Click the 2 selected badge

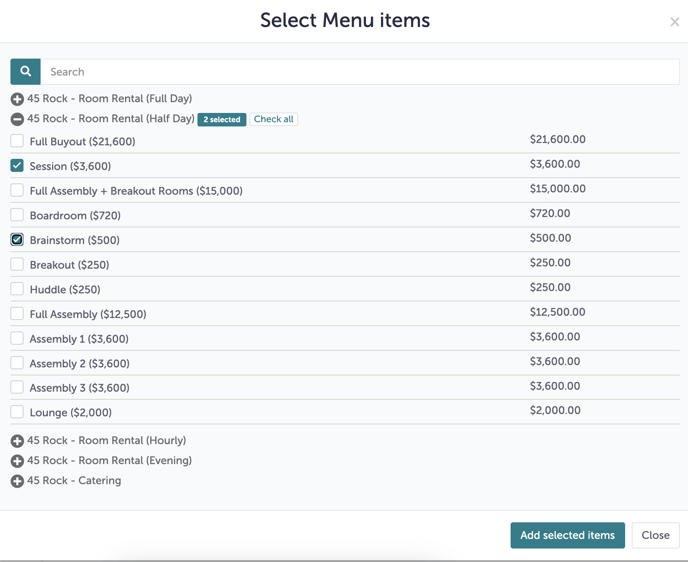tap(221, 119)
